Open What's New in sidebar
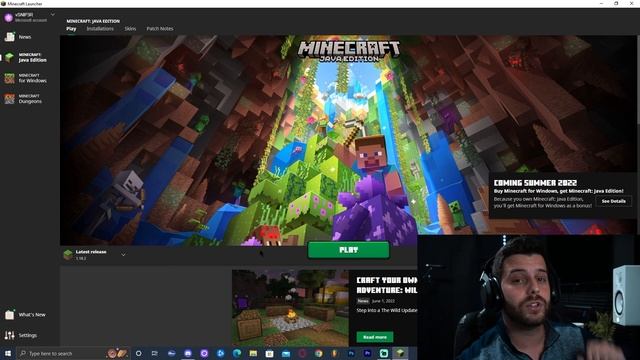This screenshot has height=360, width=640. 25,315
